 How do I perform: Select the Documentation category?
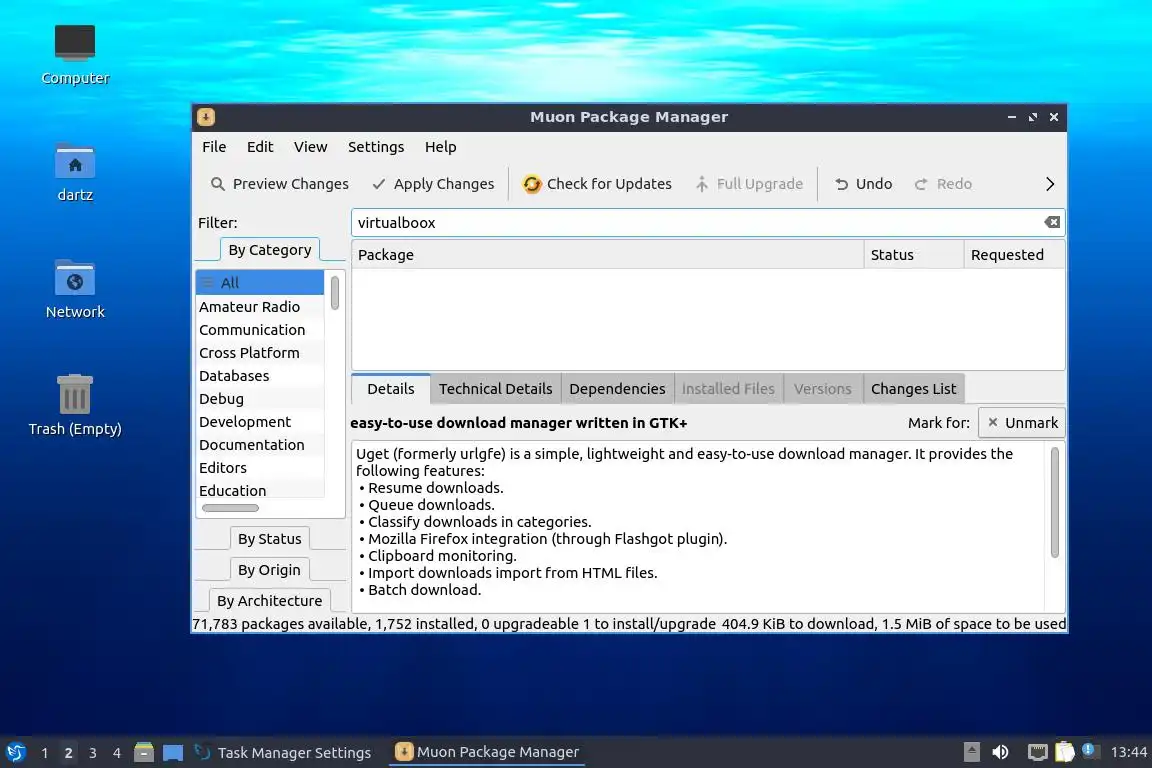(x=260, y=445)
